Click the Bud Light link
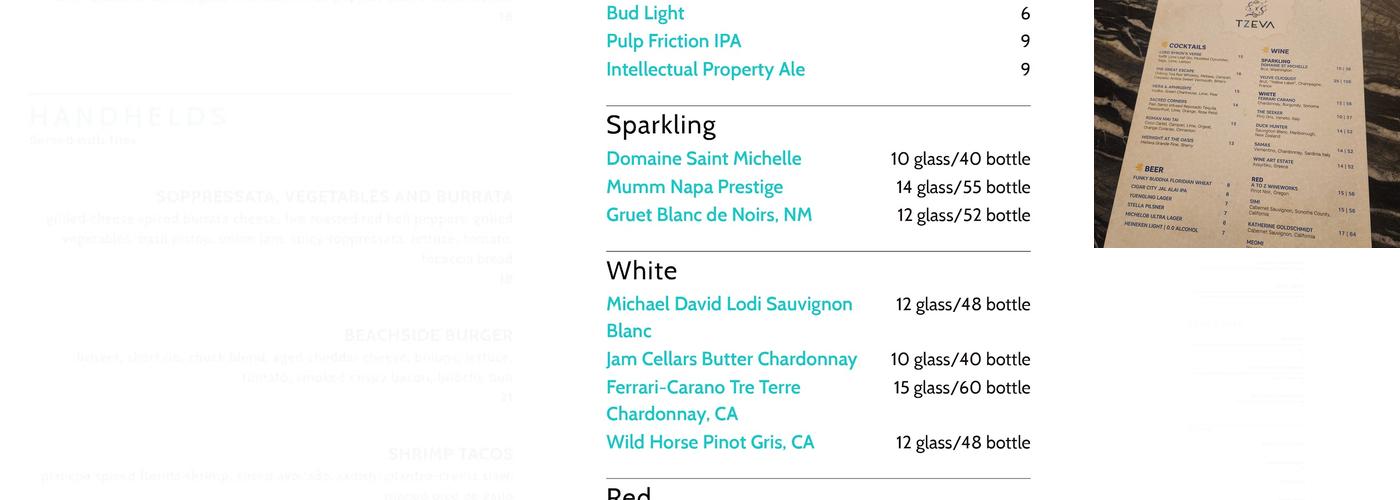1400x500 pixels. [x=645, y=13]
